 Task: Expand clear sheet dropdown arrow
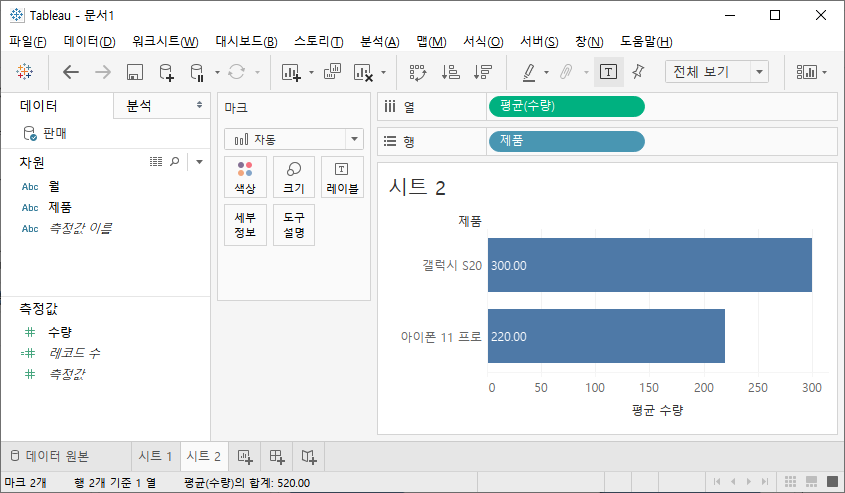click(383, 72)
